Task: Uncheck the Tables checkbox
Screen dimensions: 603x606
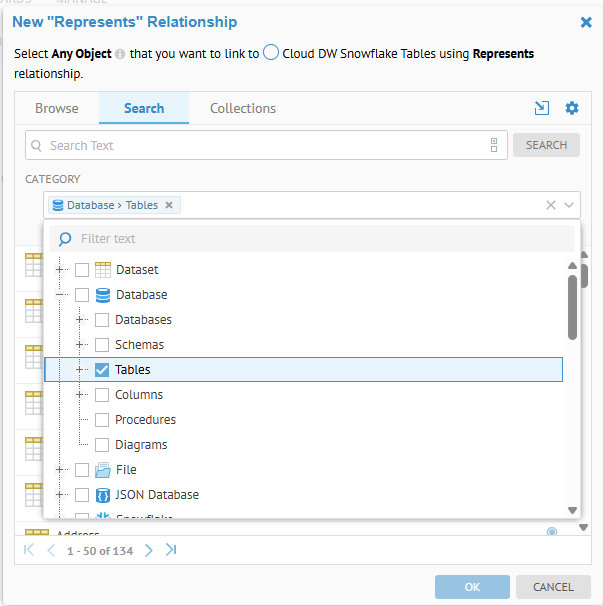Action: (x=102, y=370)
